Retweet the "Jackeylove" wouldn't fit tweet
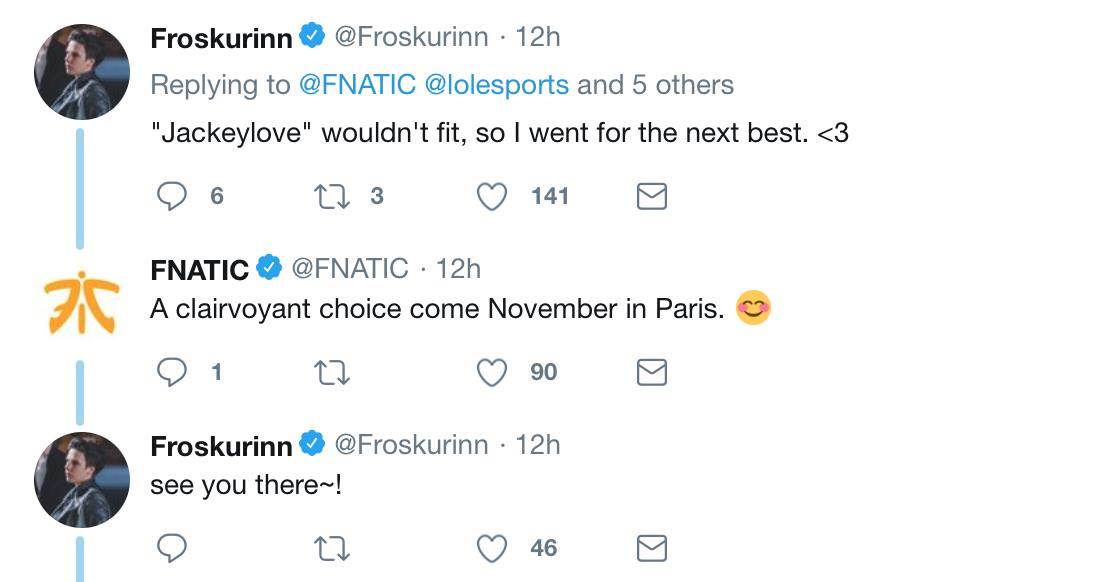Viewport: 1096px width, 582px height. [x=330, y=196]
